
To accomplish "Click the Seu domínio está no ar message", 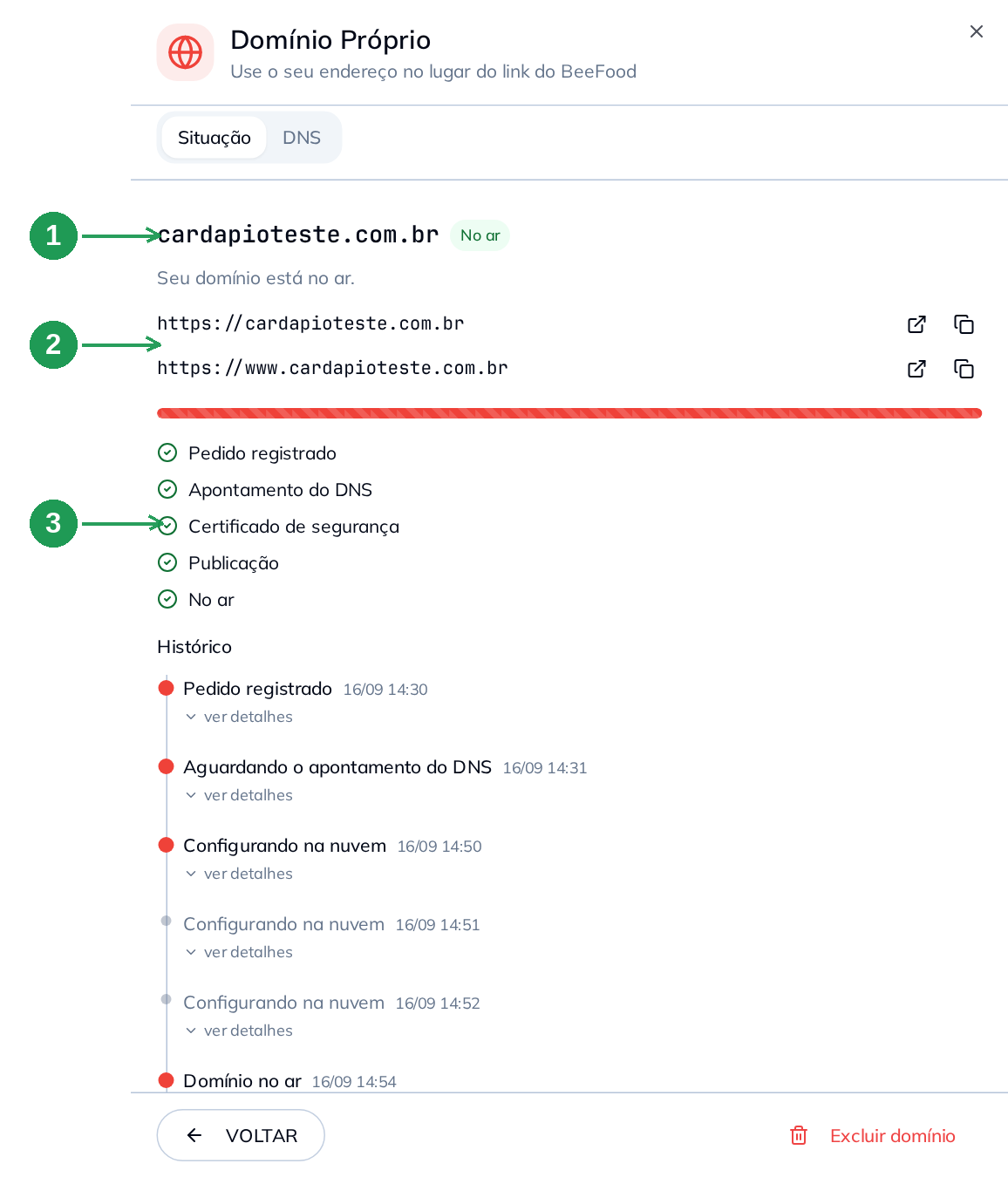I will 255,278.
